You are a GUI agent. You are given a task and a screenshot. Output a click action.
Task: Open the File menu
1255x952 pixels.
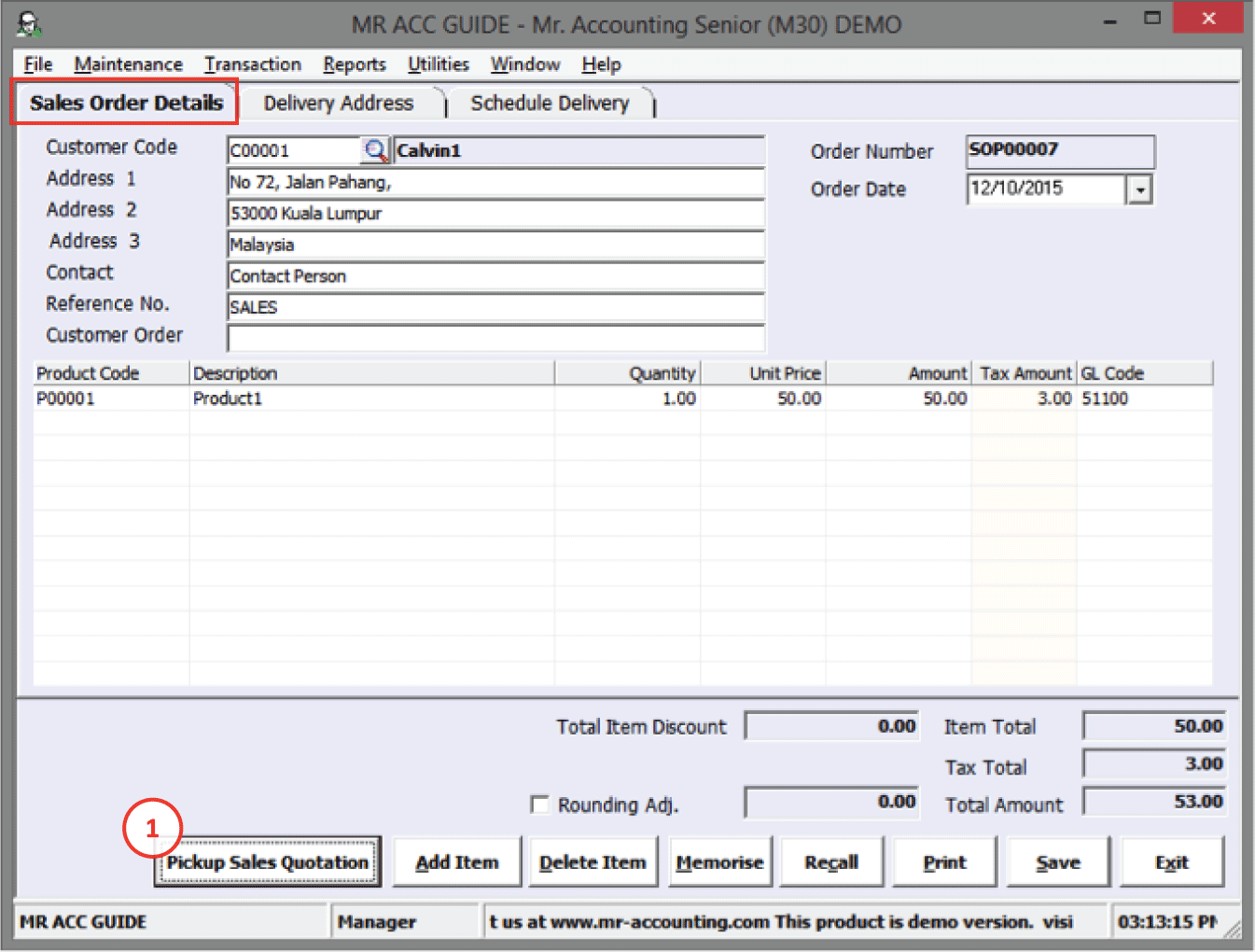pyautogui.click(x=38, y=64)
